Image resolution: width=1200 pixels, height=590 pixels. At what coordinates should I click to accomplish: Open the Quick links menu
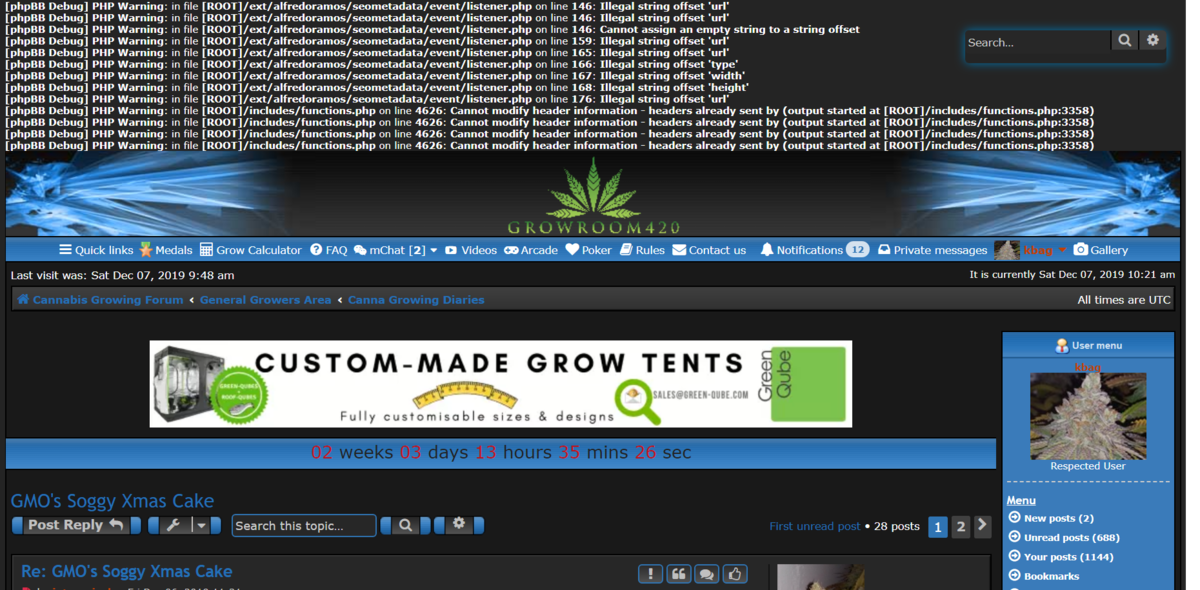(96, 250)
